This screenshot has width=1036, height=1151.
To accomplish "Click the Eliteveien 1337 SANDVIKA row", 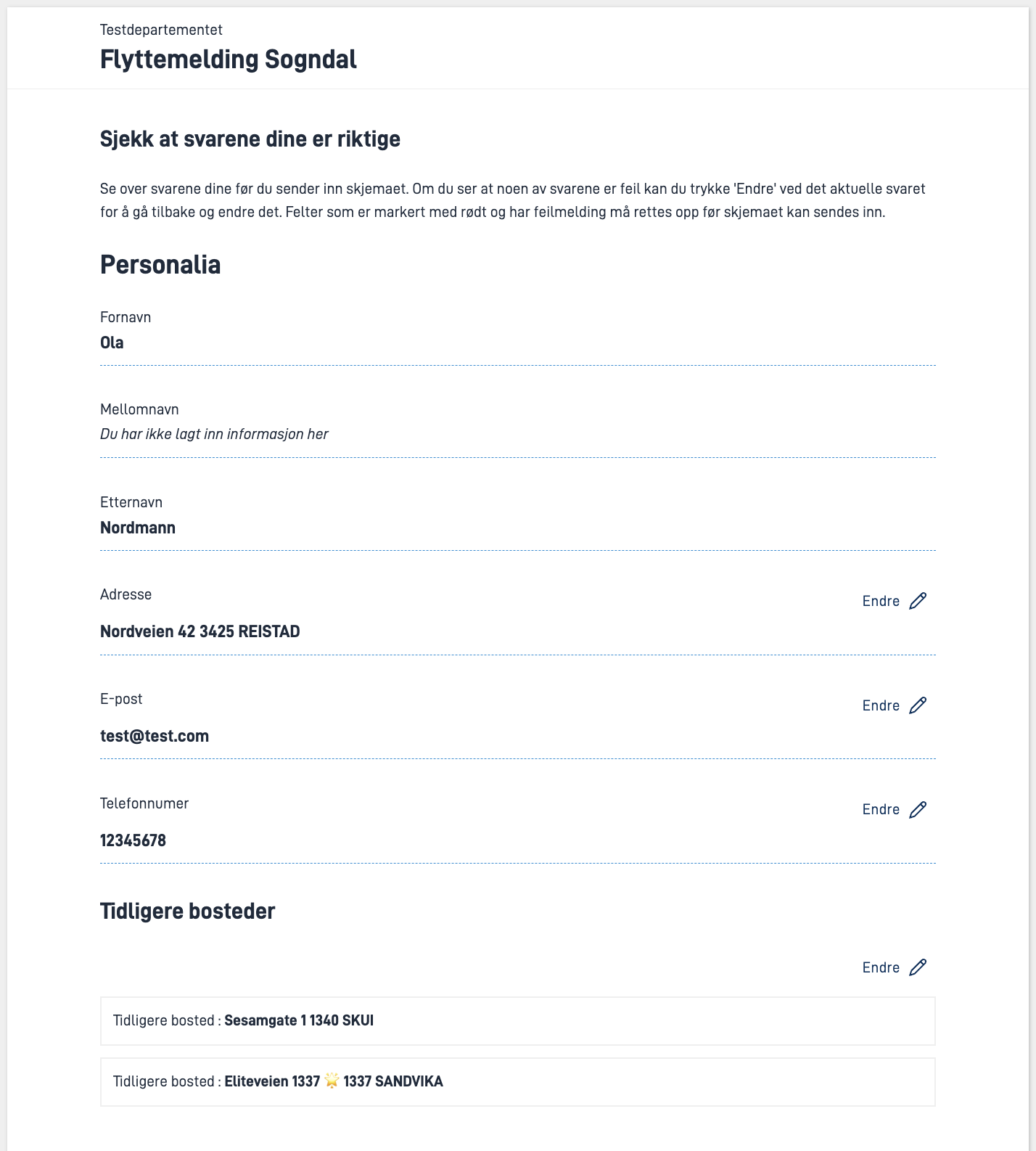I will pos(517,1082).
